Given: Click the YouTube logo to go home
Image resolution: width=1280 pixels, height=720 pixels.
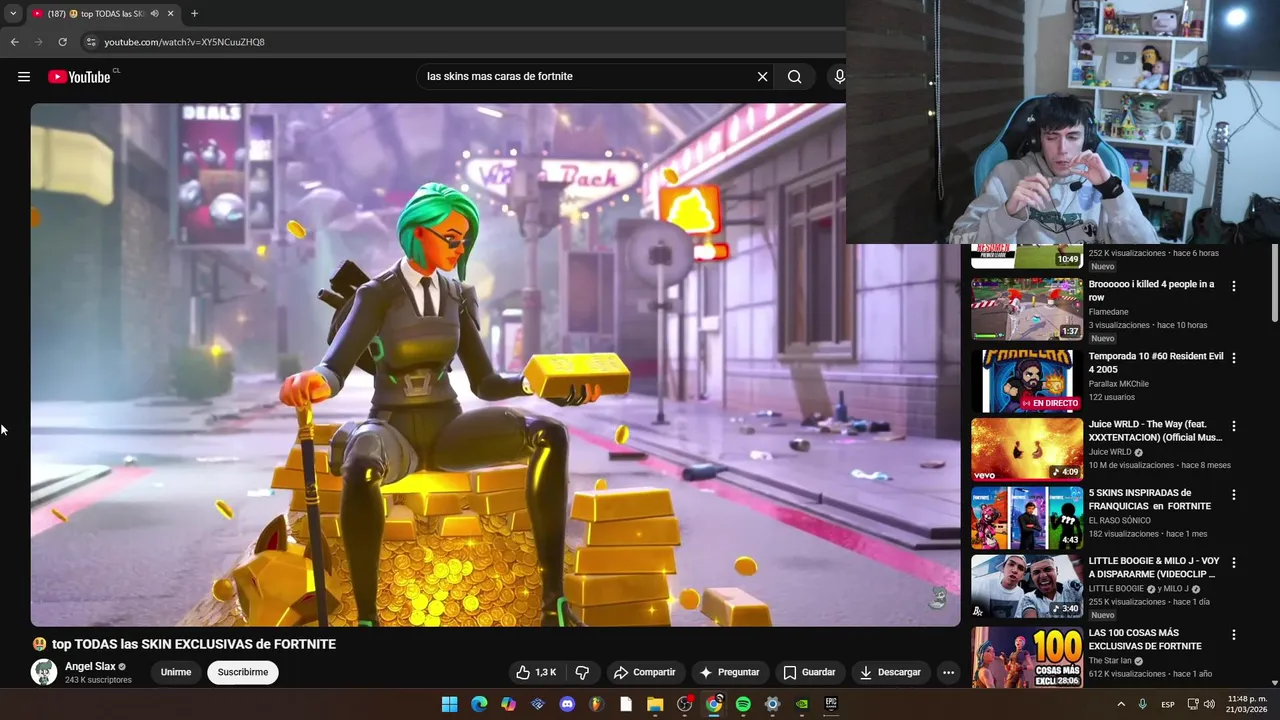Looking at the screenshot, I should [x=79, y=77].
